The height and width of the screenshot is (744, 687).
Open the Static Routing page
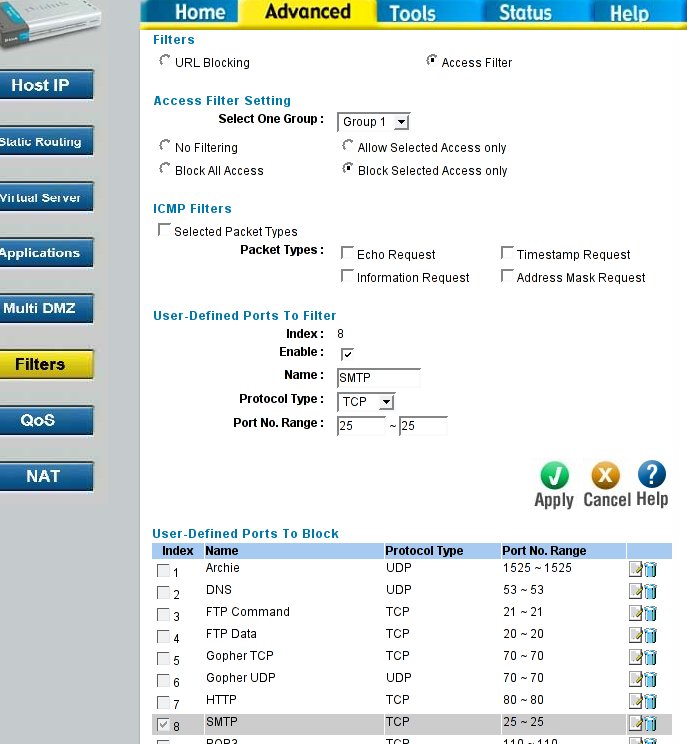[46, 141]
